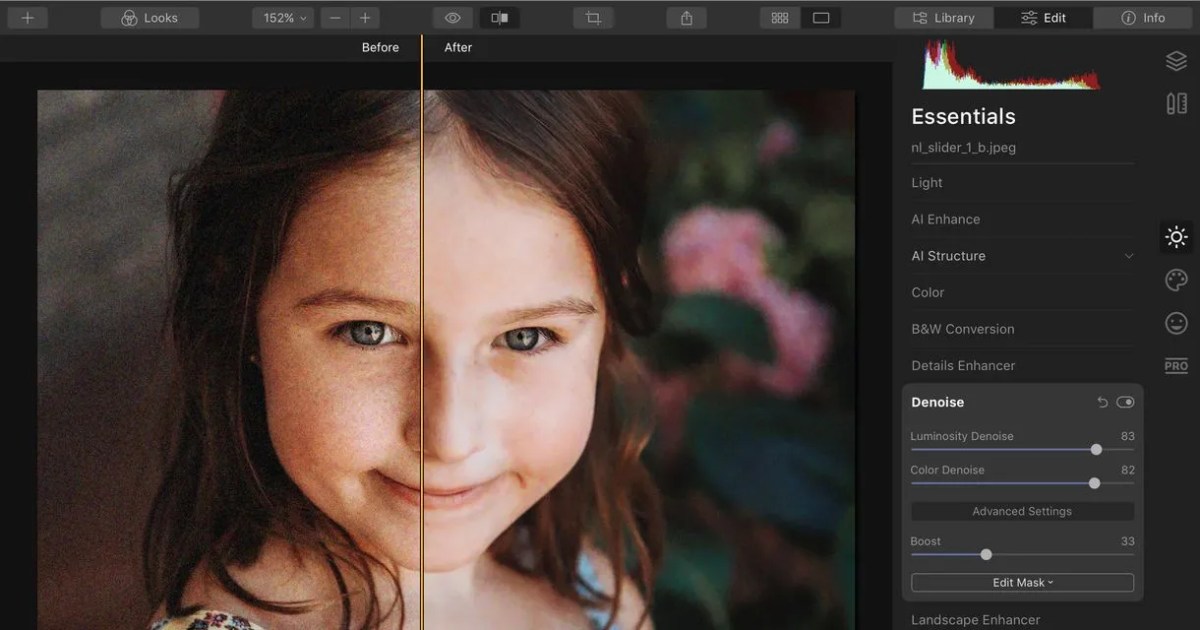Toggle the quick preview eye icon
Viewport: 1200px width, 630px height.
point(452,17)
